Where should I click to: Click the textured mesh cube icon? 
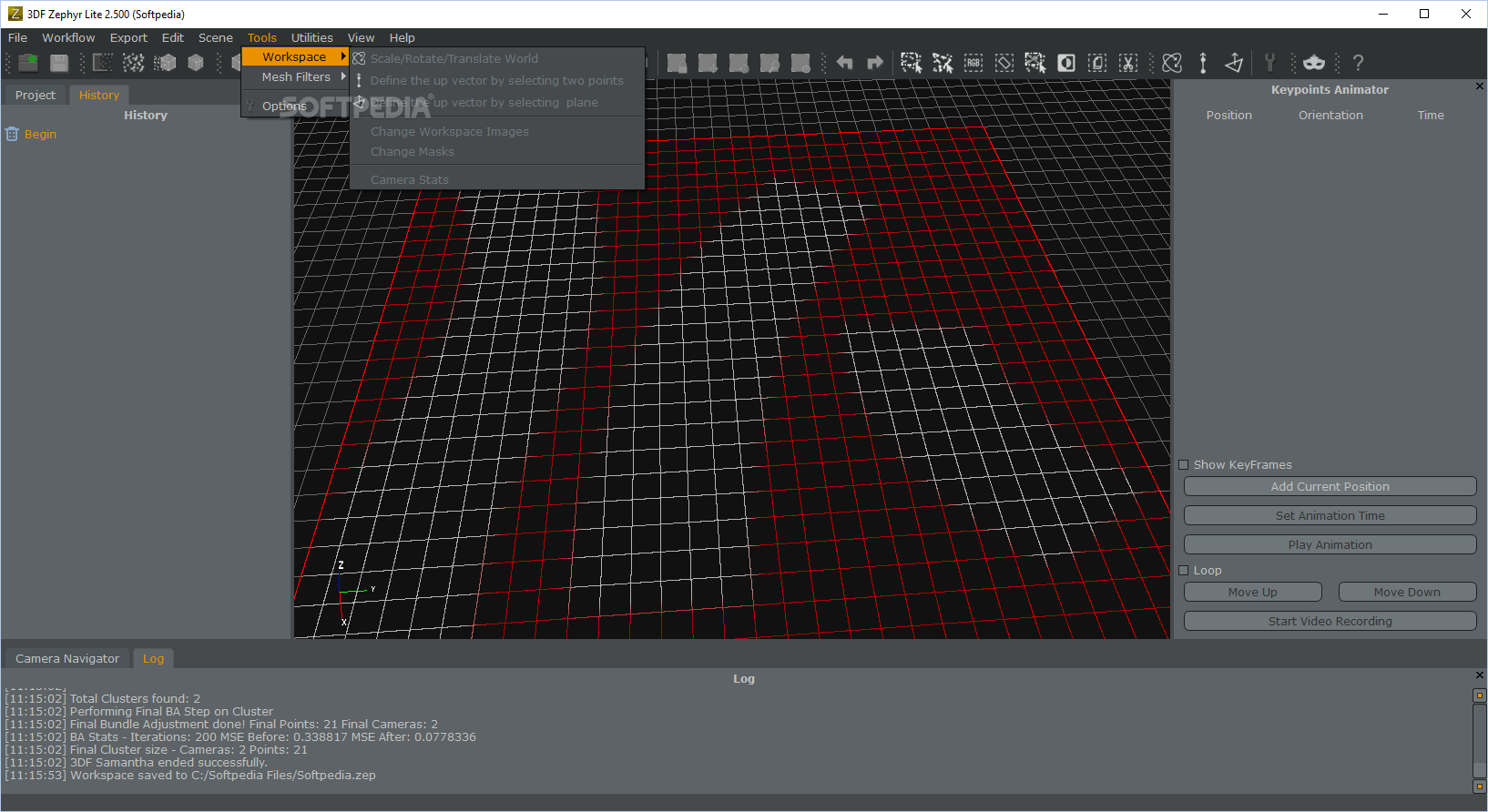tap(196, 63)
